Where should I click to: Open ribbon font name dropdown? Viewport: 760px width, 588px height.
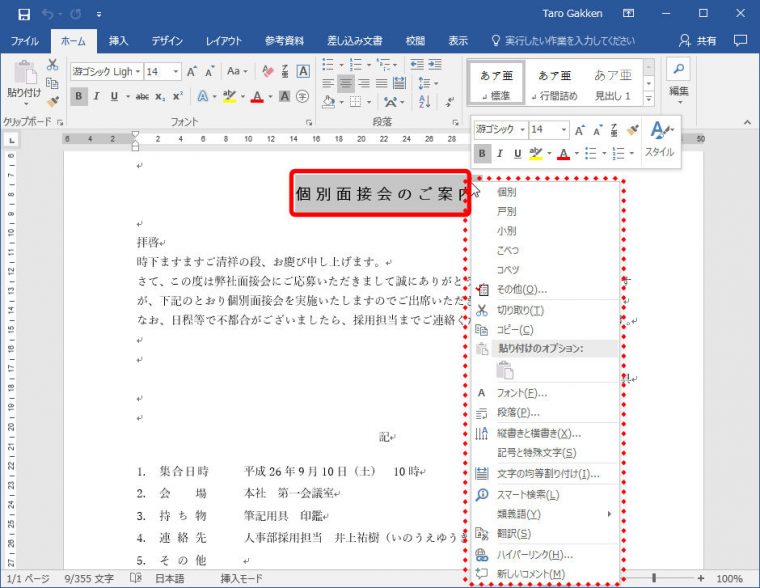pos(138,72)
